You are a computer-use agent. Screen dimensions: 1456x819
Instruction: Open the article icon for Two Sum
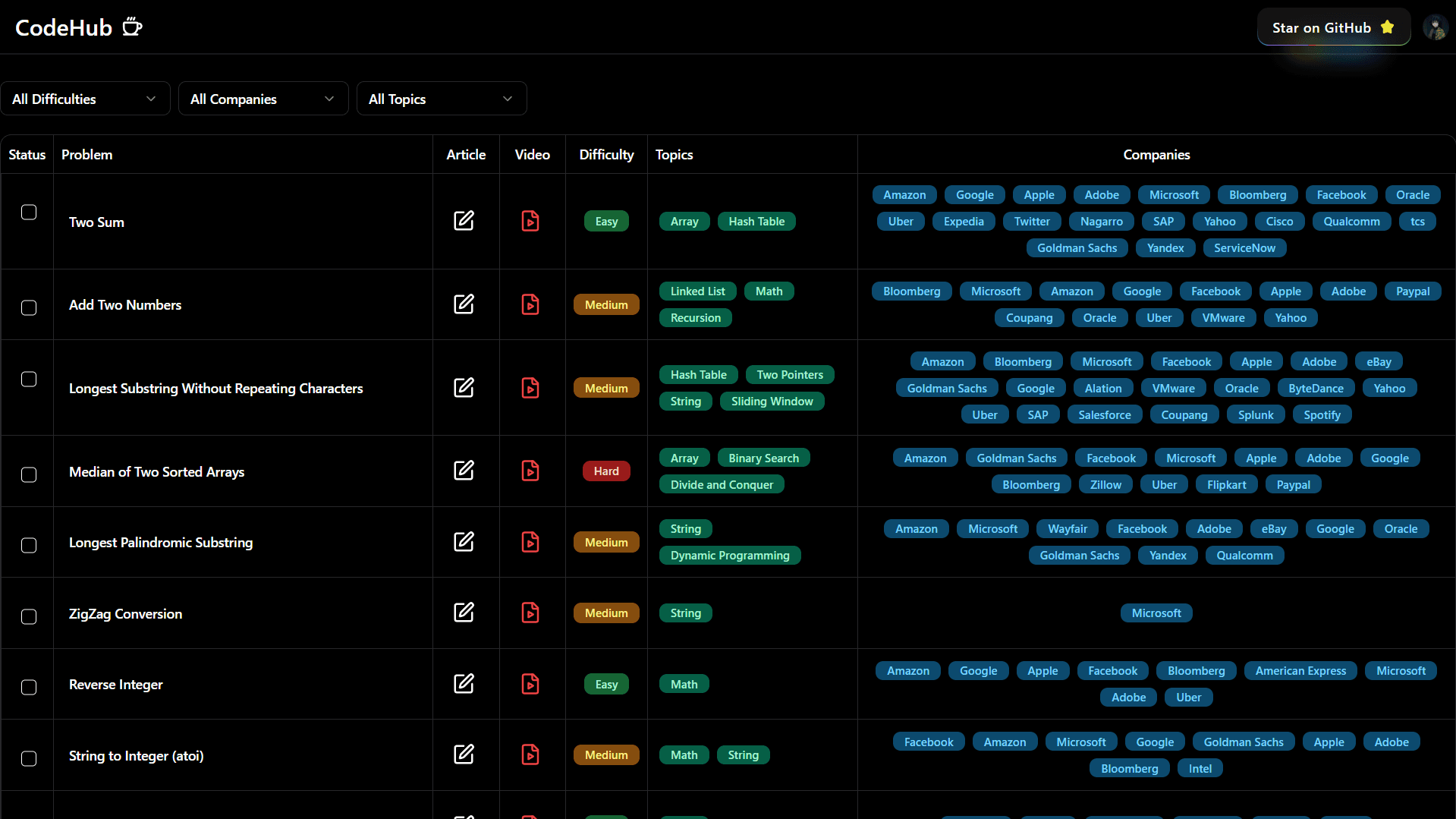pos(464,221)
